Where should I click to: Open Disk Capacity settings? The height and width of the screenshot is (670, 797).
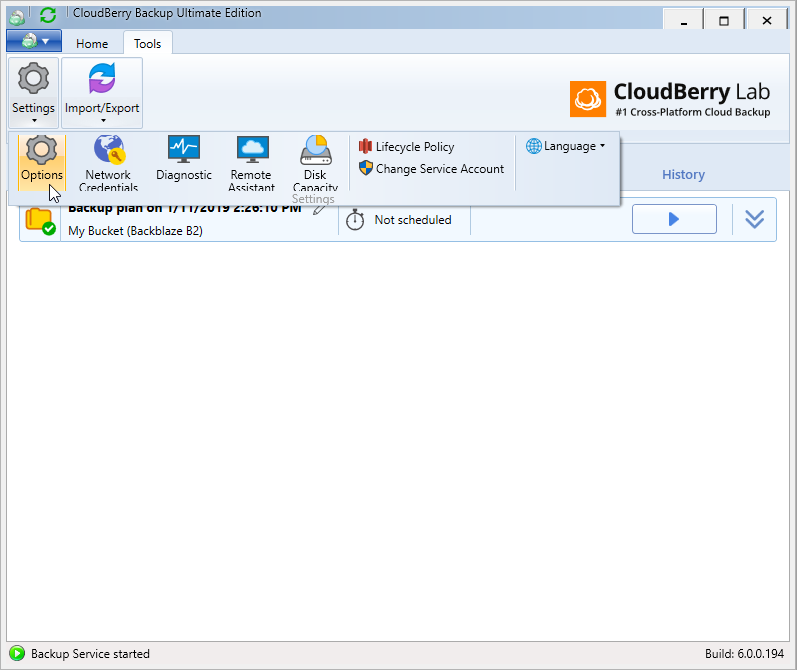pyautogui.click(x=315, y=162)
